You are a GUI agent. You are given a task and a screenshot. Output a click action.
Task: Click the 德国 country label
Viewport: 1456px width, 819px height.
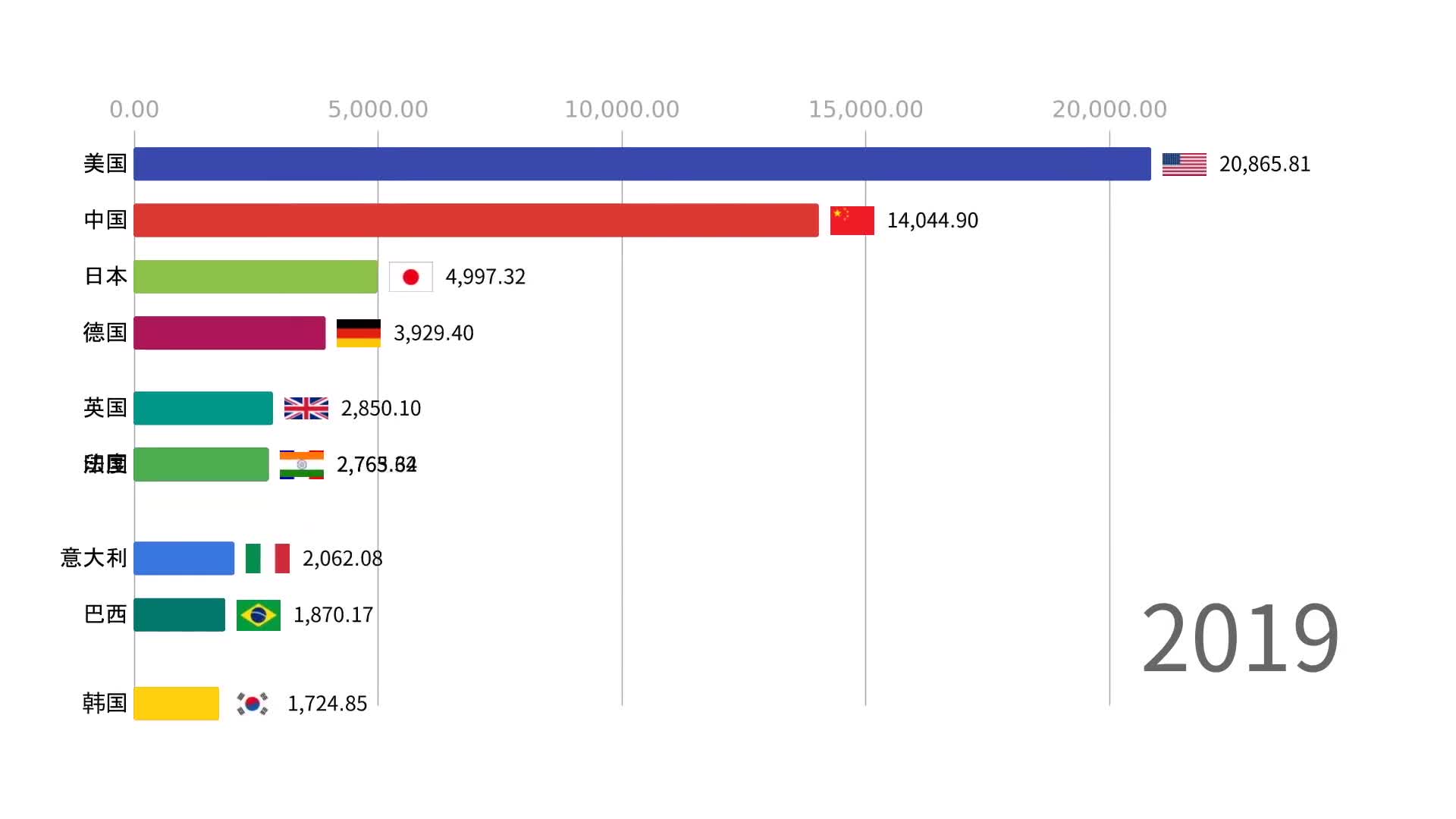click(x=105, y=333)
